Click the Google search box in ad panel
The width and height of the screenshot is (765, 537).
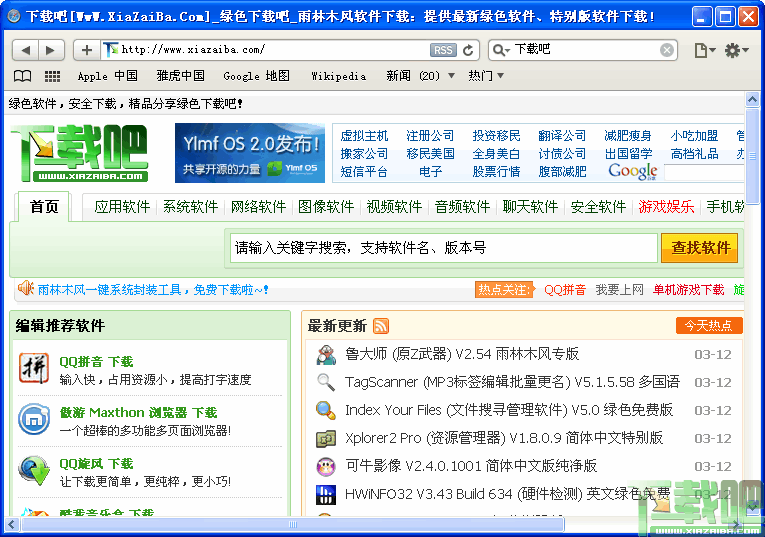(x=704, y=172)
